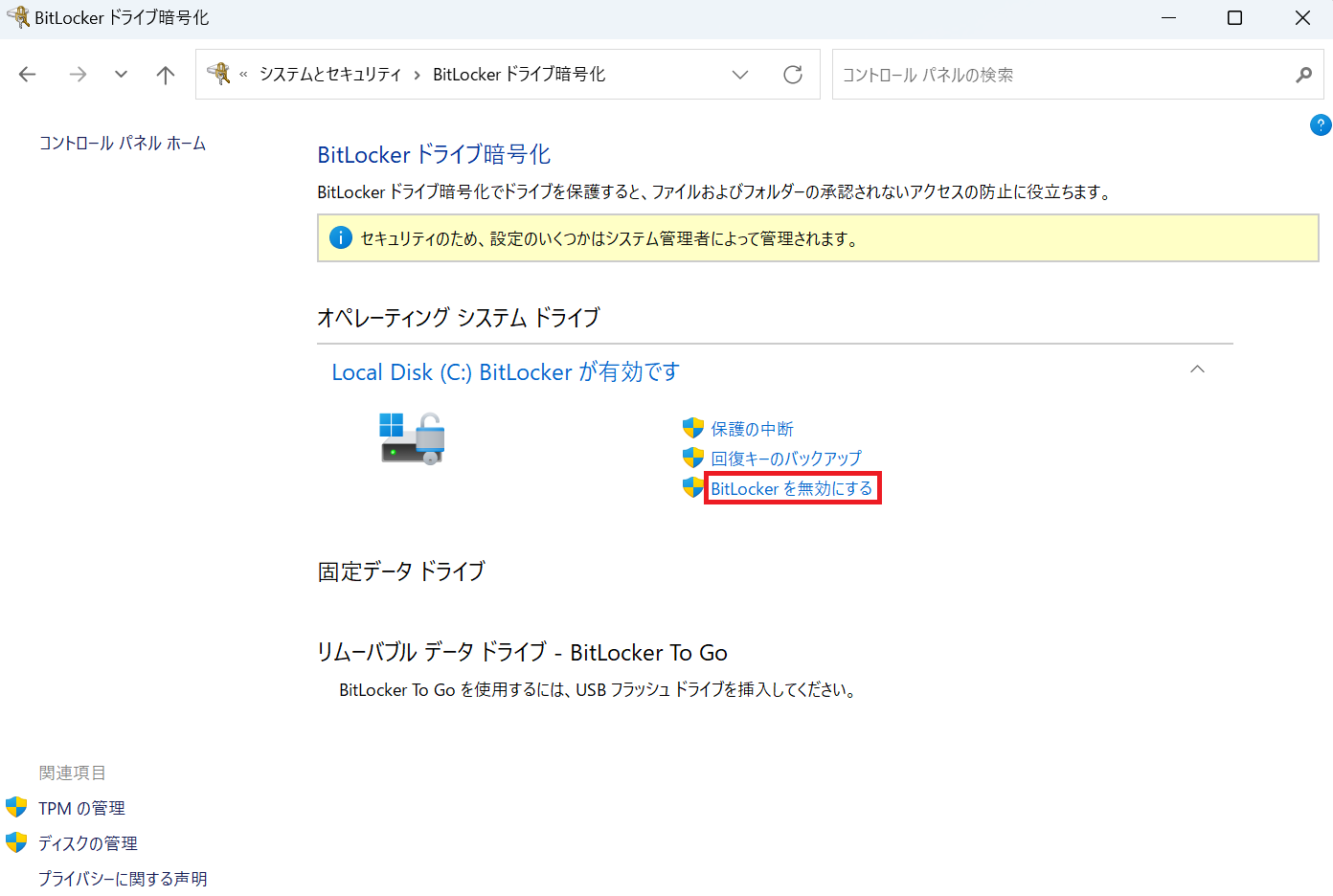Viewport: 1333px width, 896px height.
Task: Click リムーバブル データ ドライブ - BitLocker To Go heading
Action: click(x=522, y=653)
